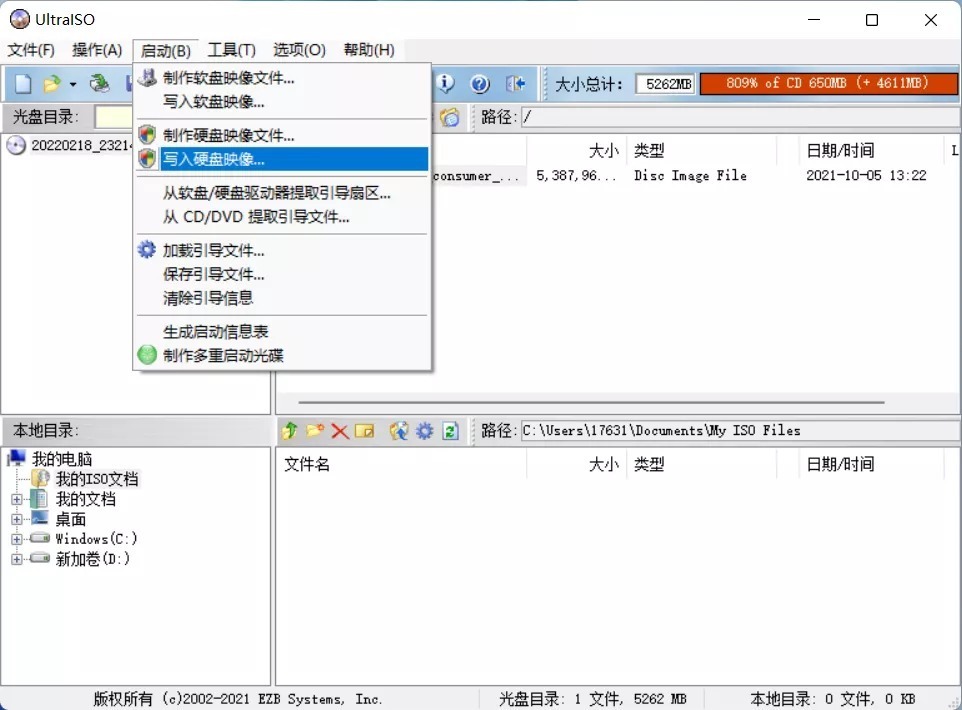Click the Exit icon next to Help
This screenshot has height=710, width=962.
click(515, 84)
